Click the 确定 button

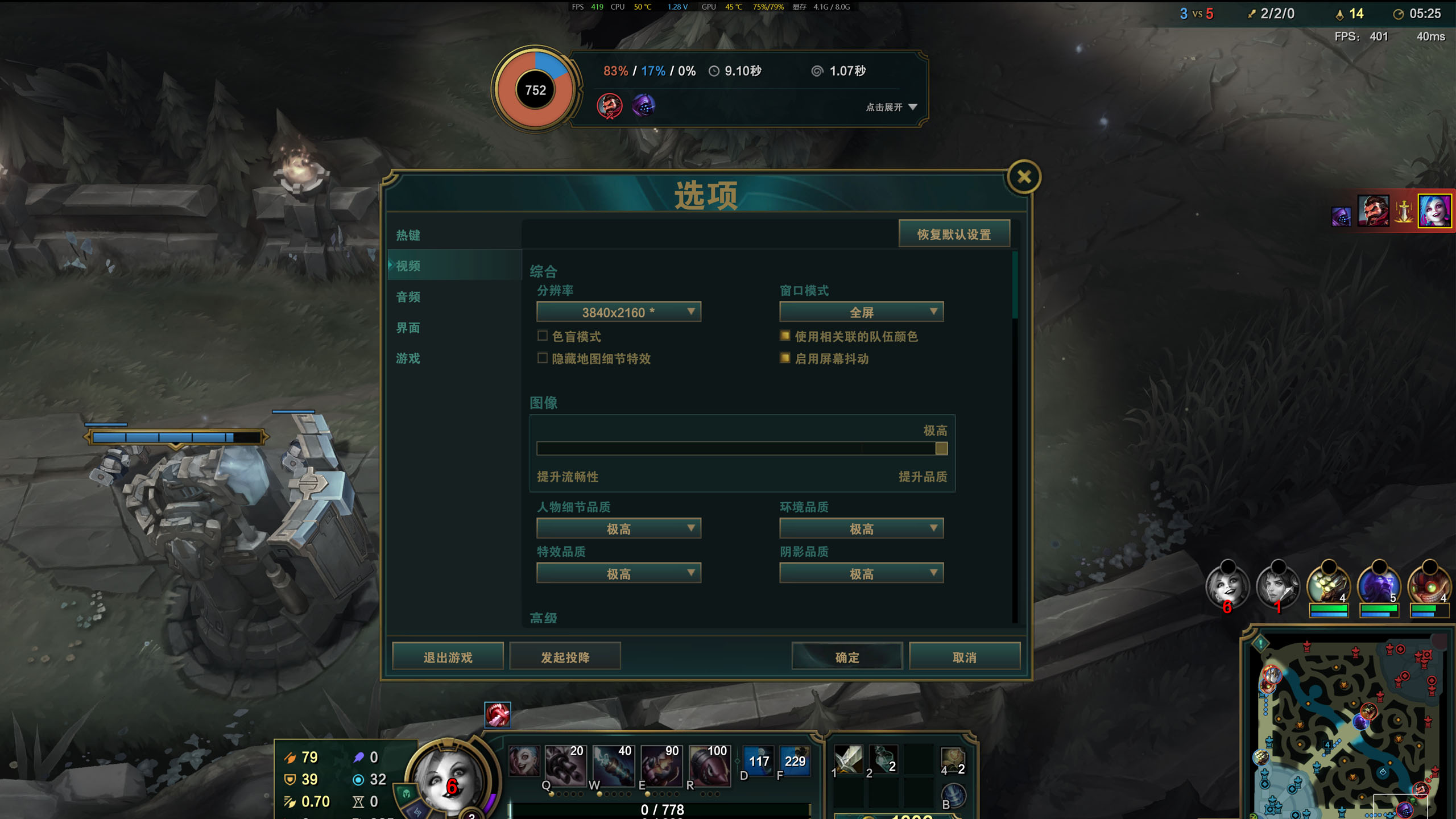click(847, 657)
